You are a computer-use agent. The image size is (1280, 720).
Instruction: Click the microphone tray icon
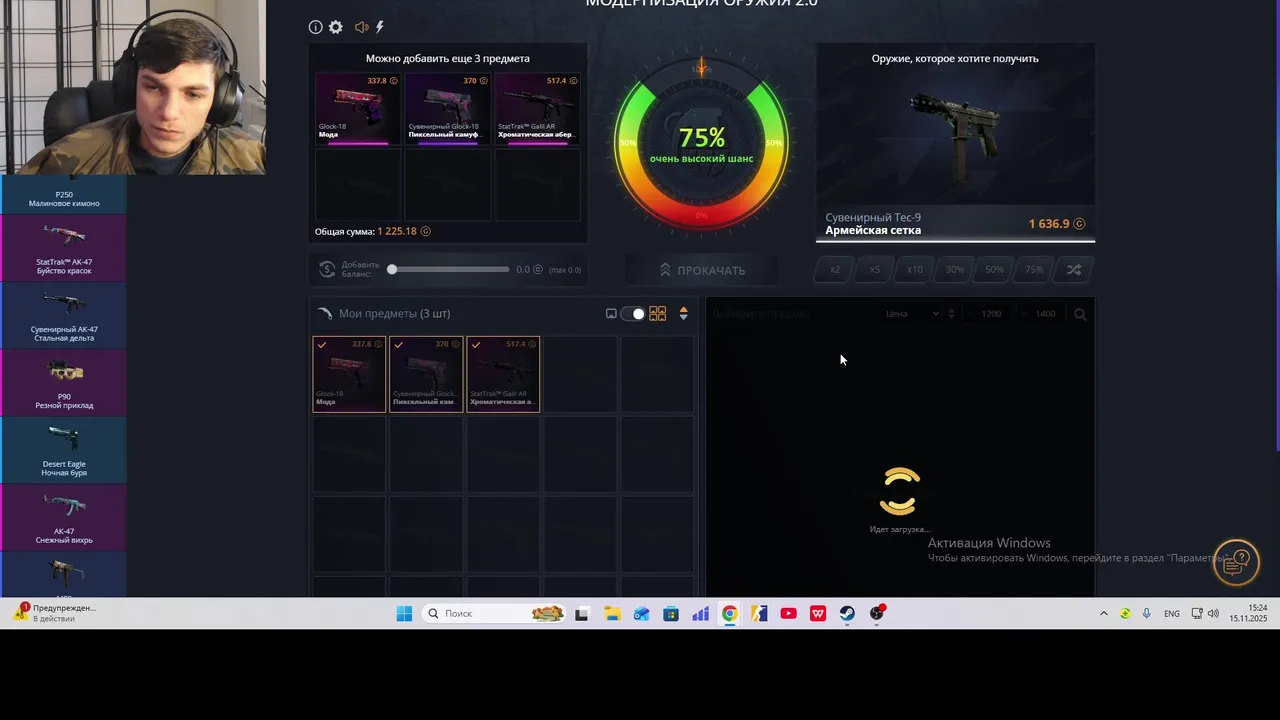(1146, 613)
